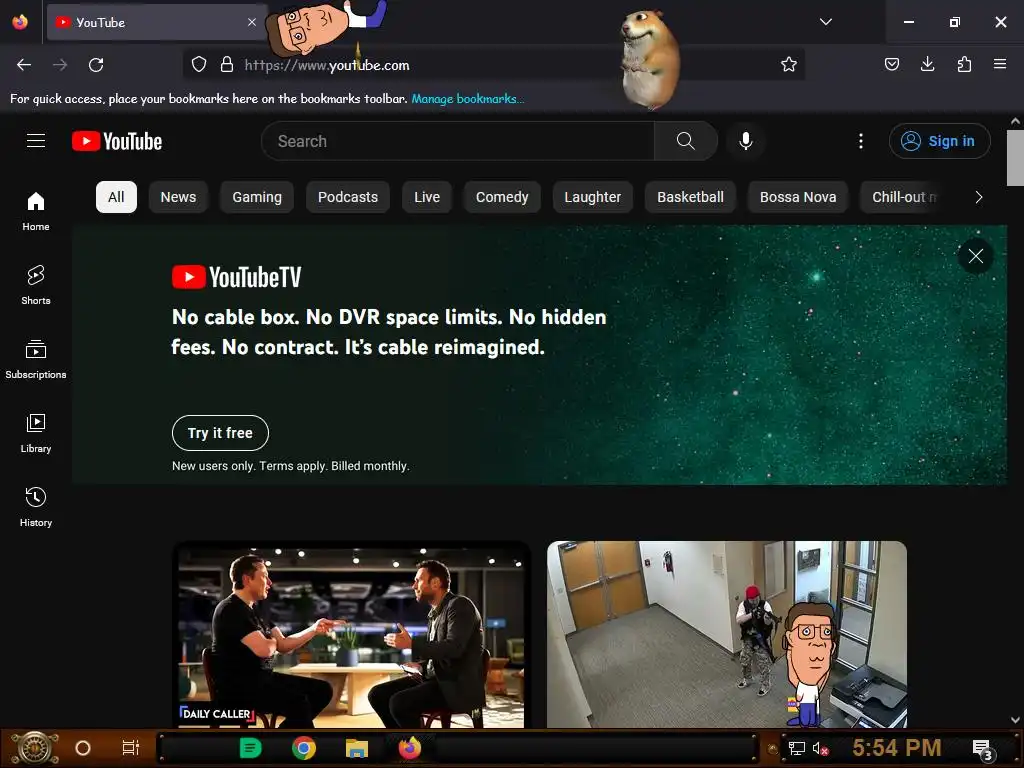This screenshot has width=1024, height=768.
Task: Open the extensions puzzle icon
Action: tap(964, 64)
